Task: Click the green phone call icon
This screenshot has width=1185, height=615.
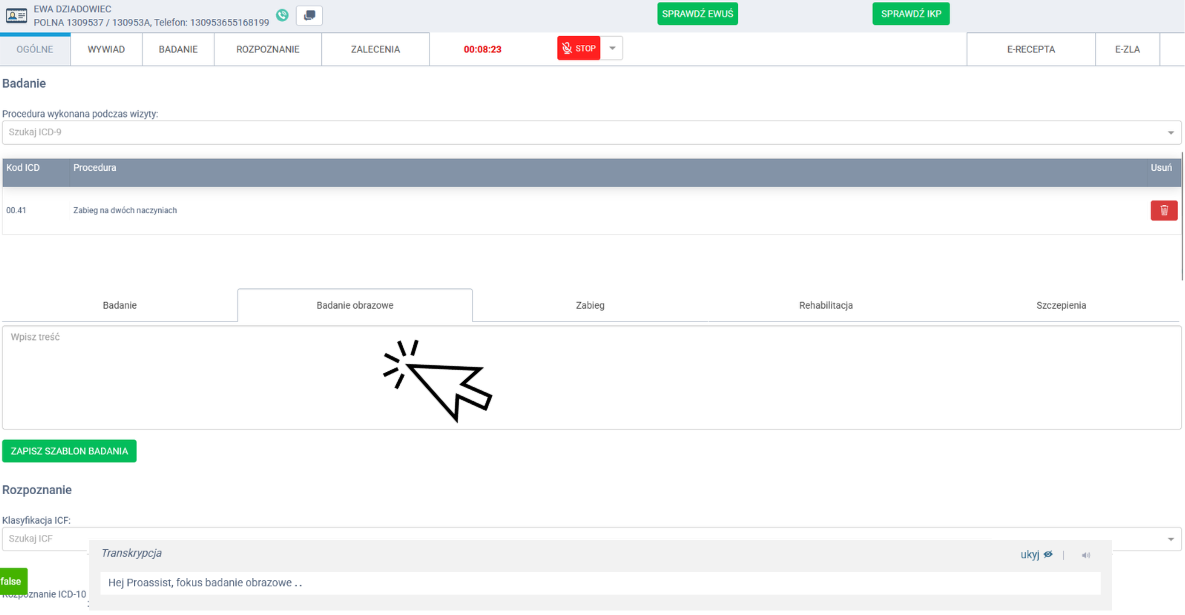Action: click(x=282, y=15)
